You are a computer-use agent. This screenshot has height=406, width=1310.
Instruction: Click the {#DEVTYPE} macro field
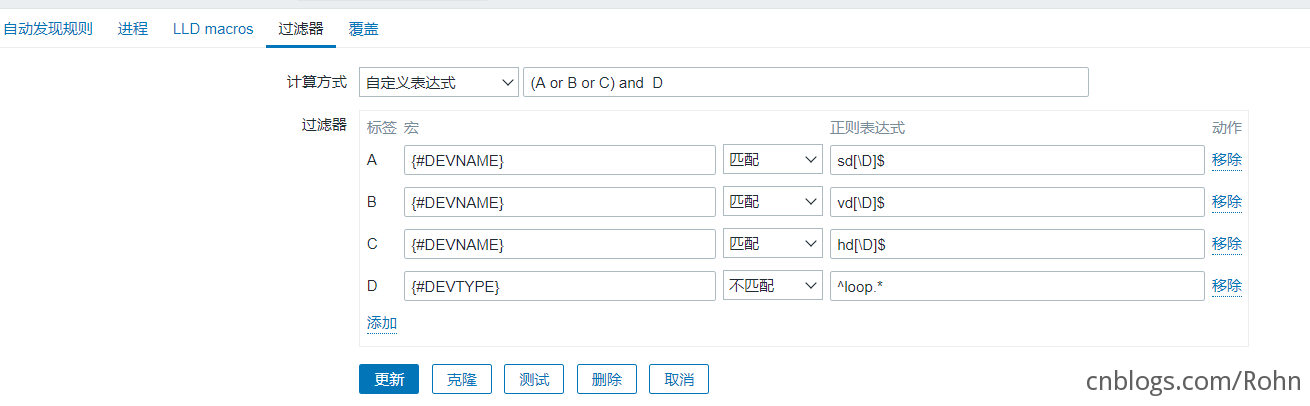pyautogui.click(x=559, y=286)
